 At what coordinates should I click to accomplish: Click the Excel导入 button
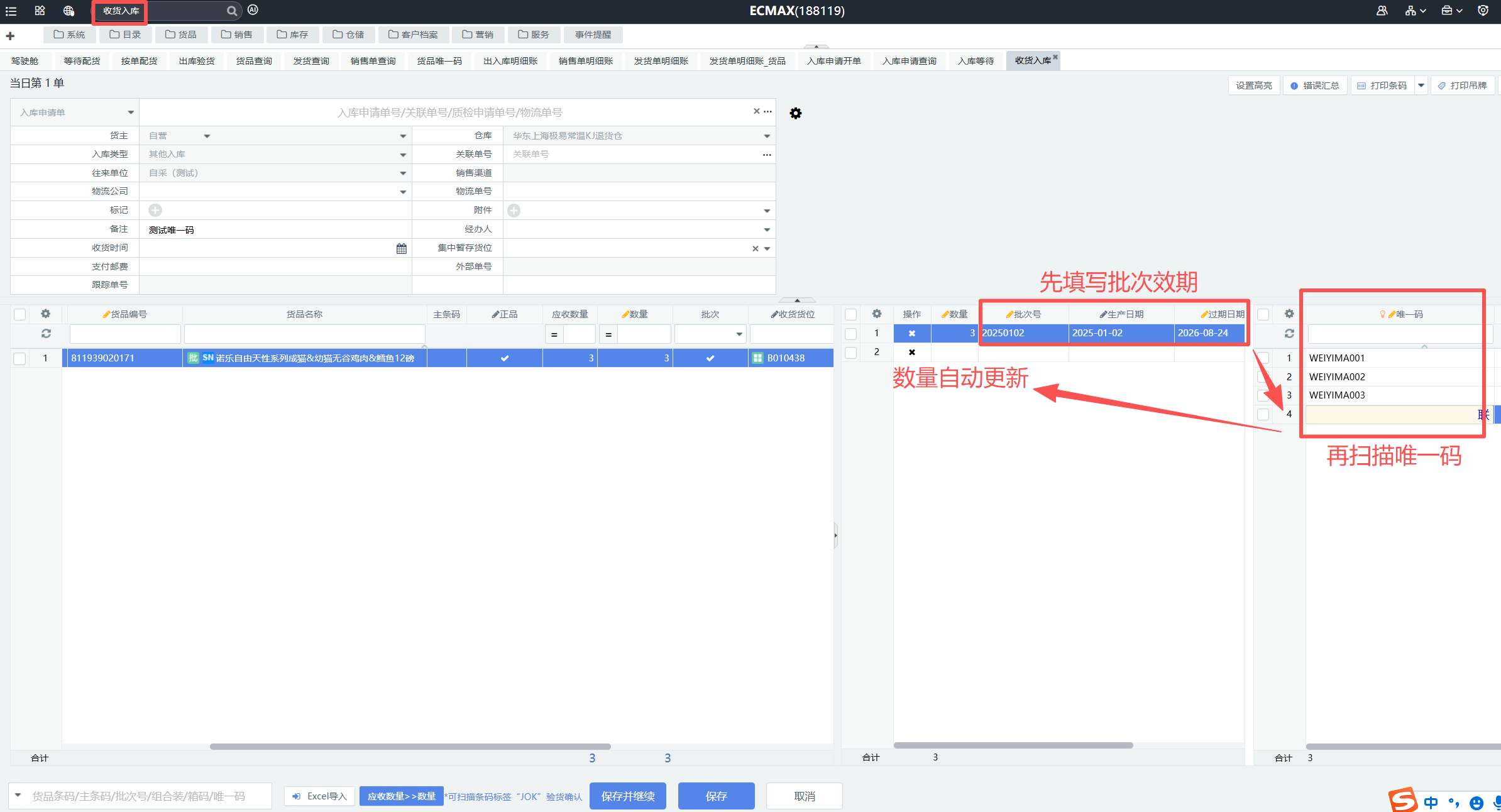click(x=320, y=796)
